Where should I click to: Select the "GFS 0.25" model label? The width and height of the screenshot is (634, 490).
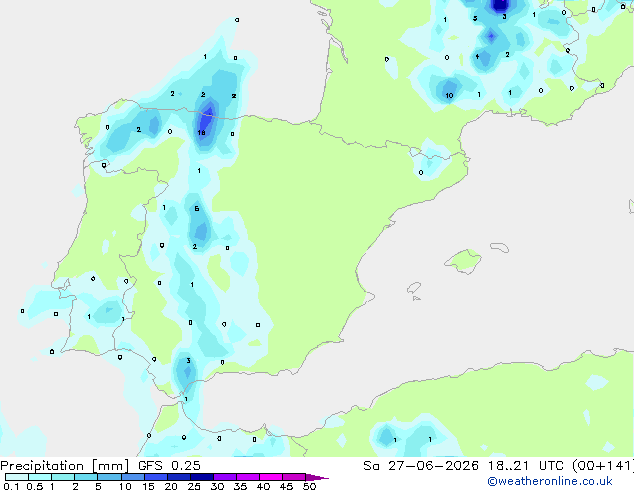(x=169, y=466)
